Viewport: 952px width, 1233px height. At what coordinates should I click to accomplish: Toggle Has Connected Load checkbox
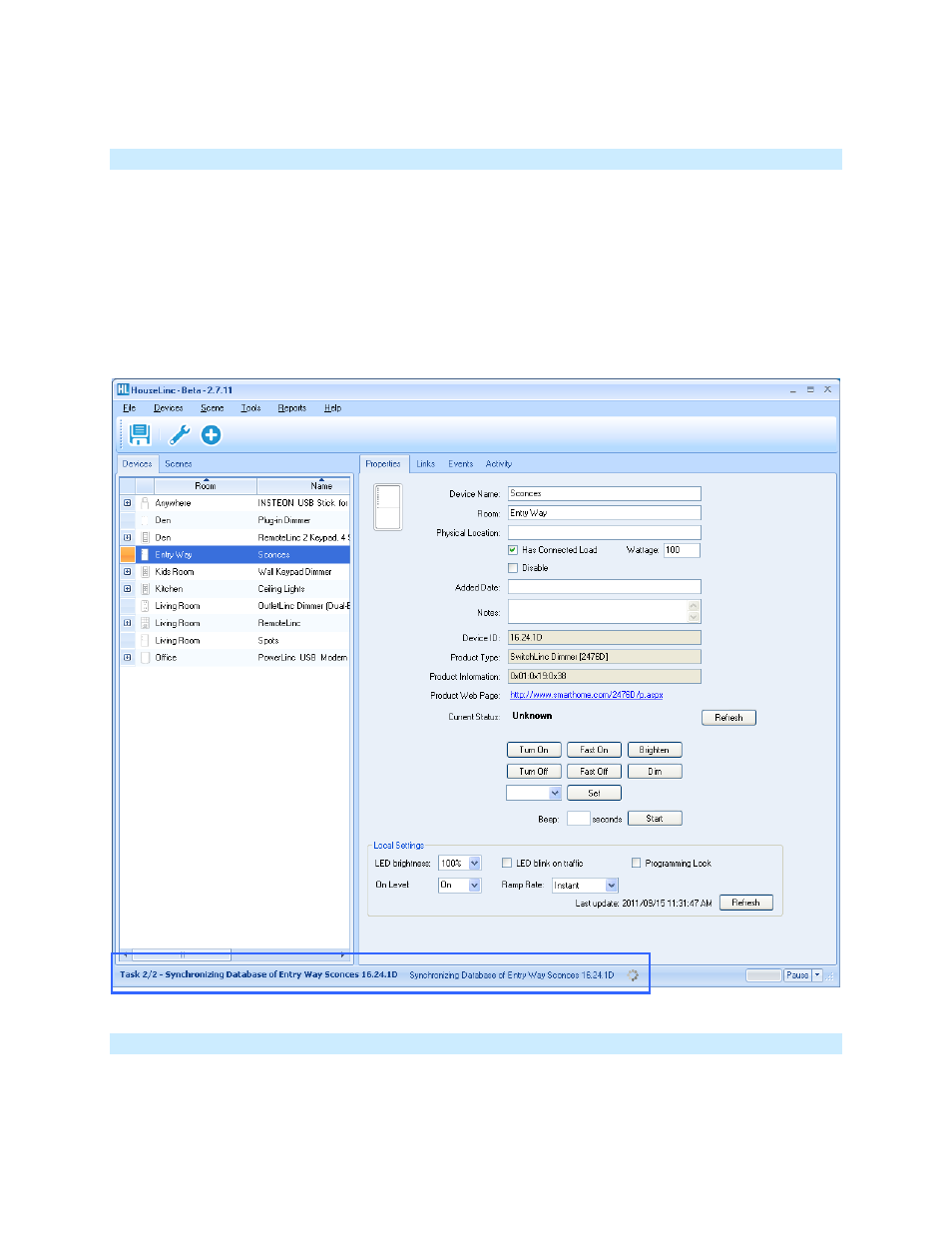[x=513, y=550]
